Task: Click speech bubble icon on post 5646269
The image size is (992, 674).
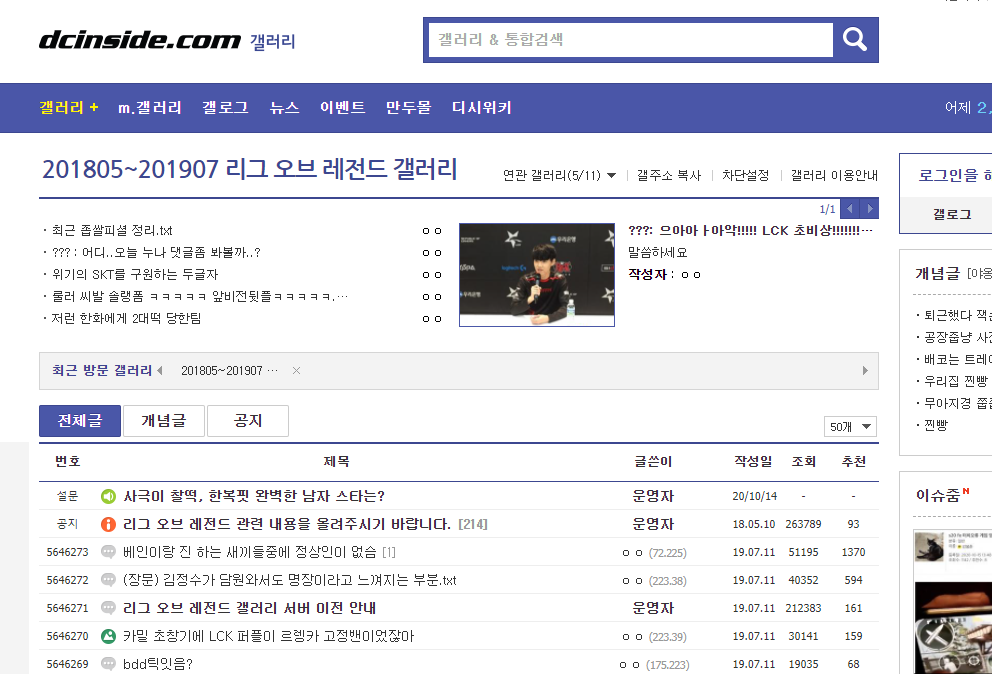Action: pyautogui.click(x=108, y=664)
